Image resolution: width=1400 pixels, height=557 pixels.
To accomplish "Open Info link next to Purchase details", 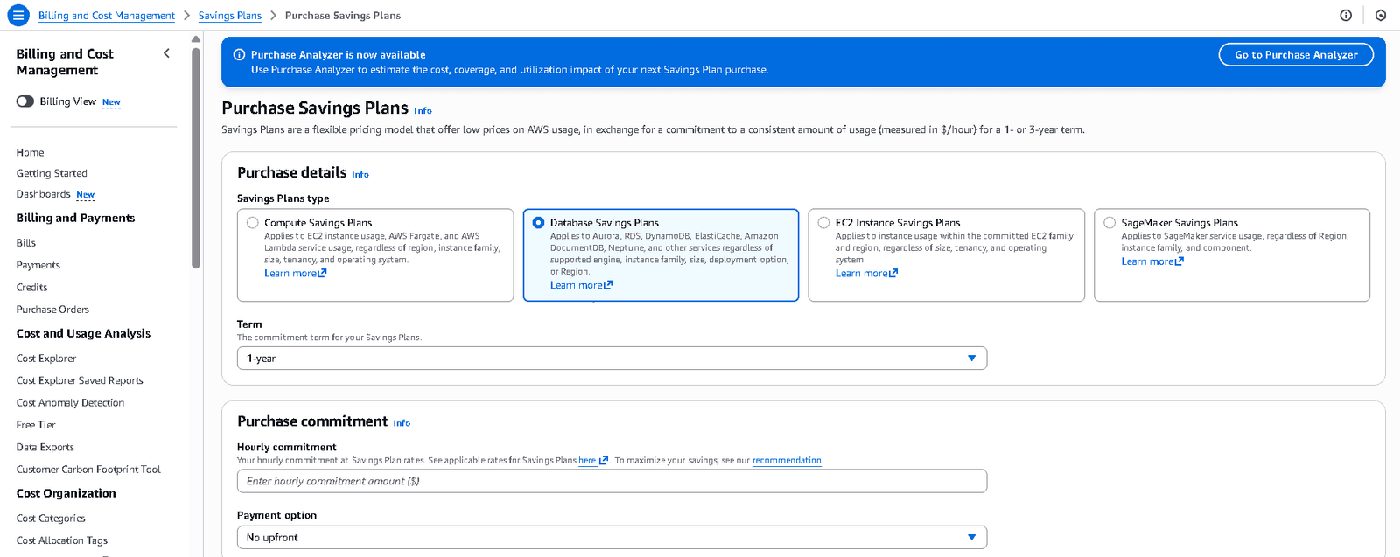I will click(x=360, y=175).
